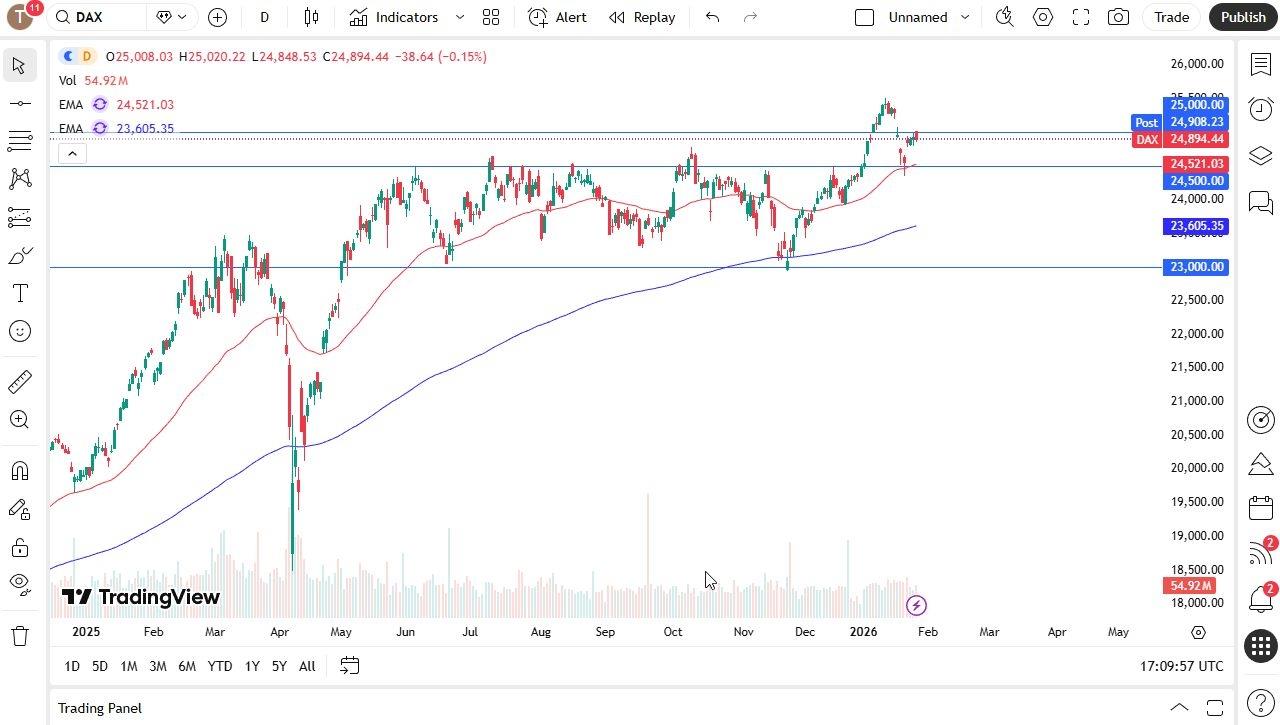The width and height of the screenshot is (1280, 725).
Task: Click the Publish button
Action: pyautogui.click(x=1243, y=17)
